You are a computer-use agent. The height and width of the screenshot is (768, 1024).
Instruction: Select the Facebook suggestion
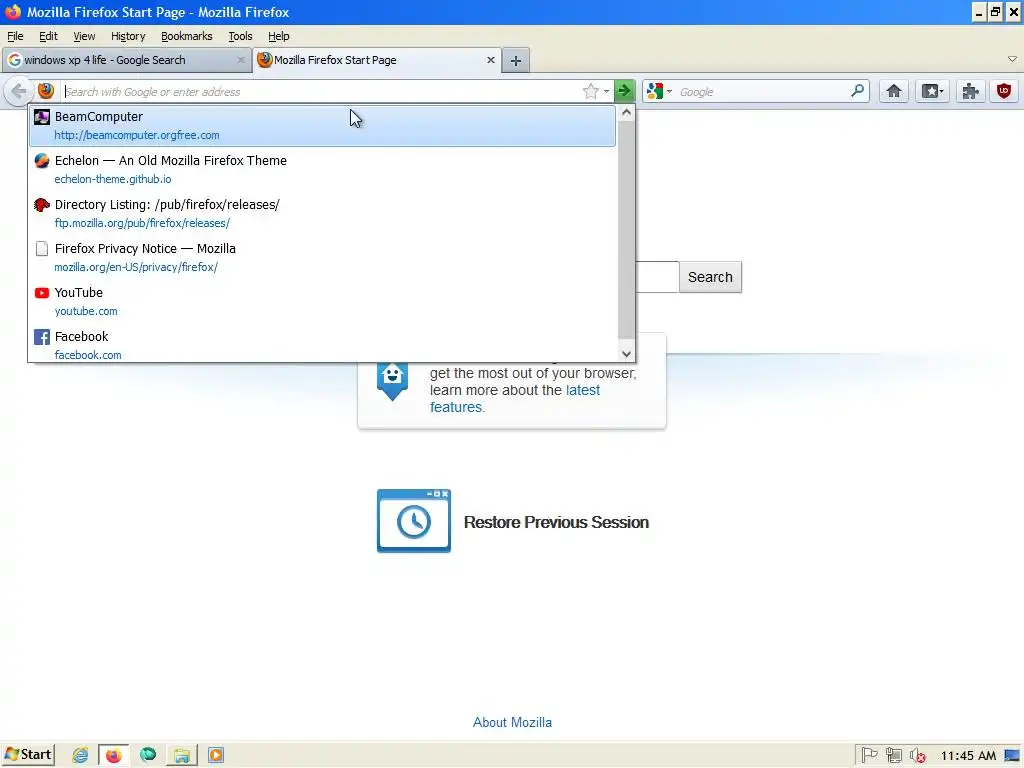tap(323, 345)
